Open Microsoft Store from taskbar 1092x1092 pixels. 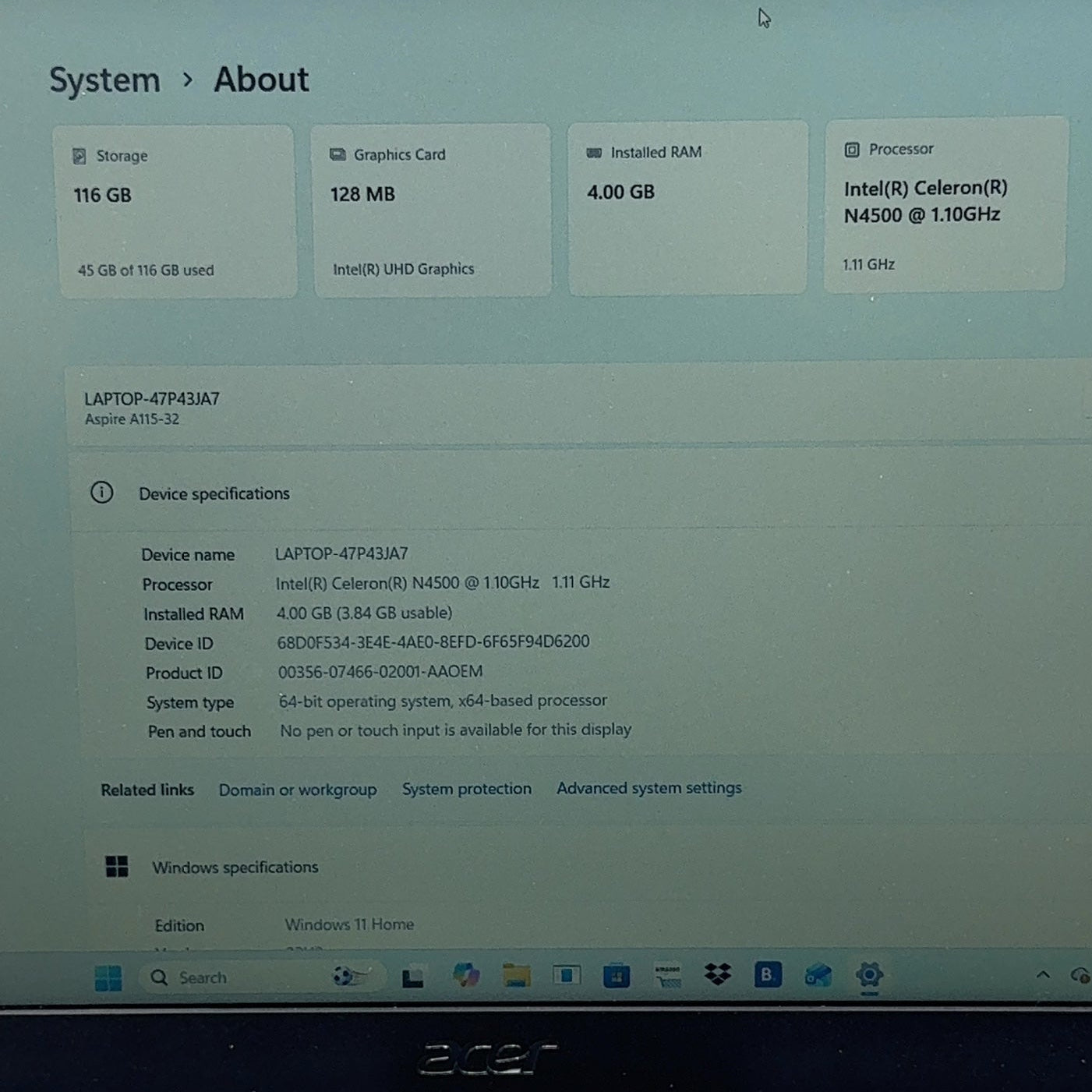617,975
